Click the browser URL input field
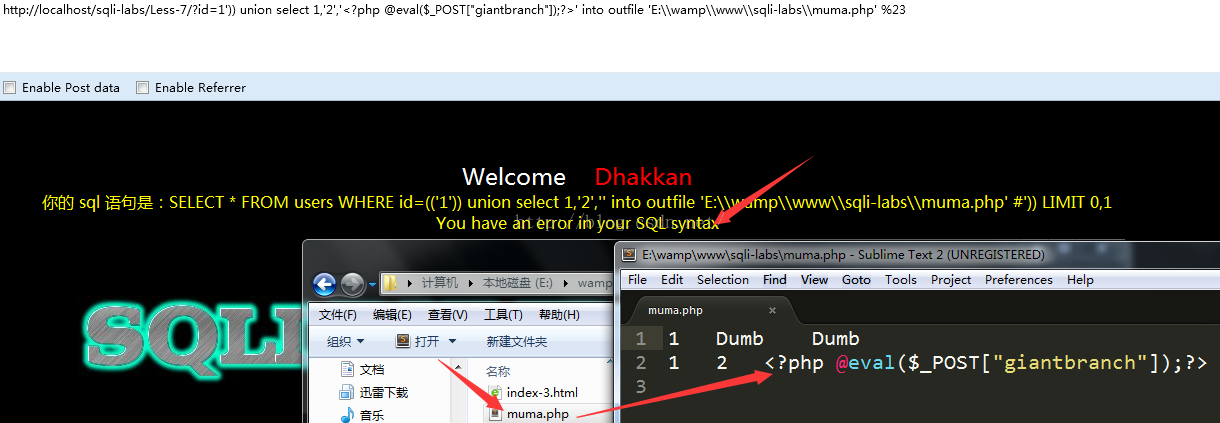This screenshot has width=1220, height=423. (610, 10)
